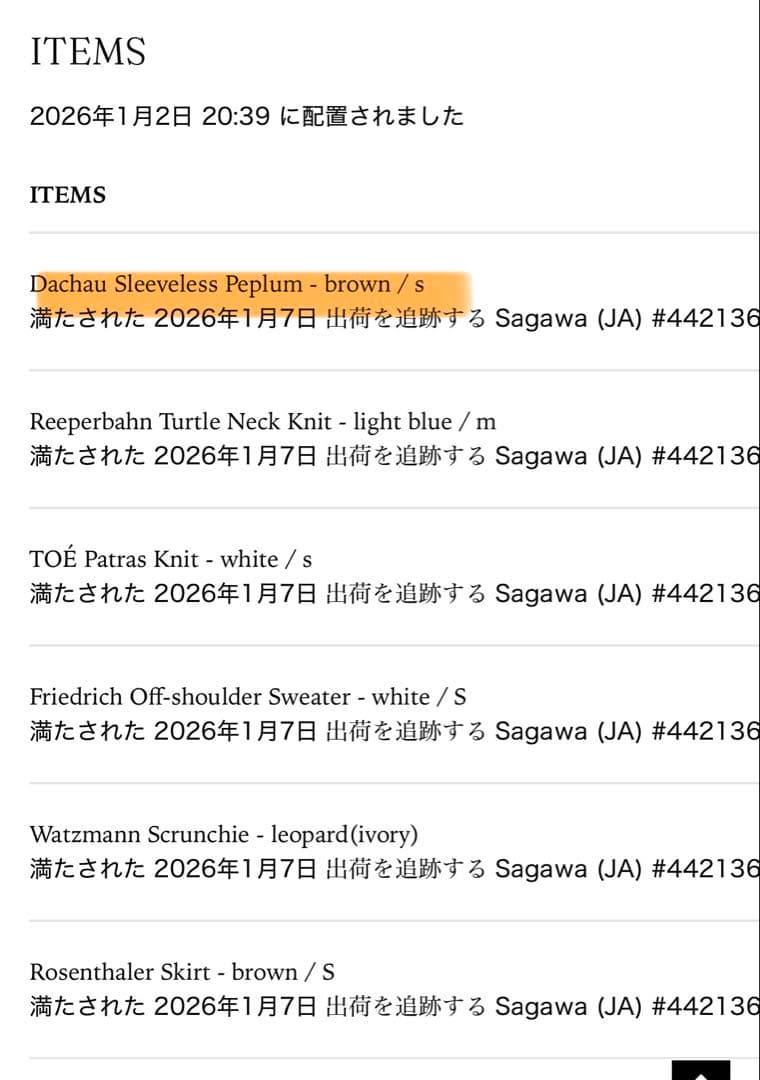The height and width of the screenshot is (1080, 760).
Task: Track shipment for Rosenthaler Skirt
Action: [405, 1006]
